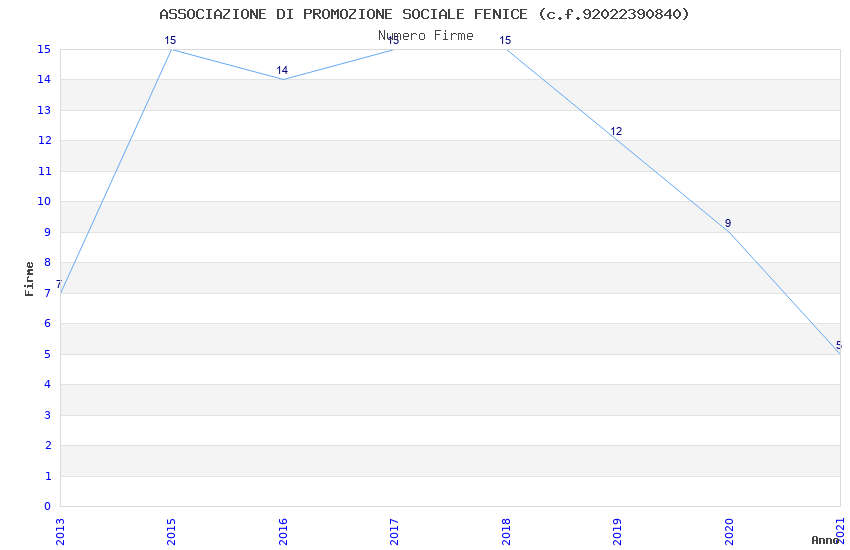Select the 2016 x-axis year label

(283, 532)
